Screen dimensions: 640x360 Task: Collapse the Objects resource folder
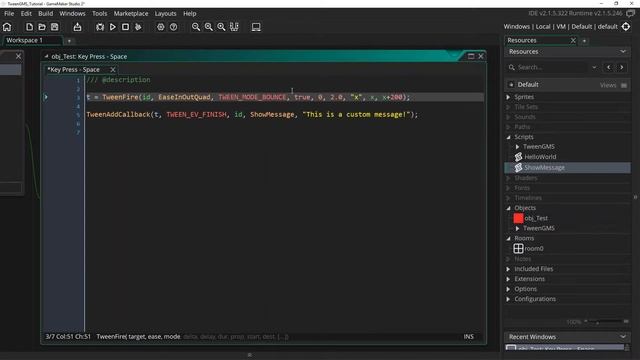click(508, 208)
